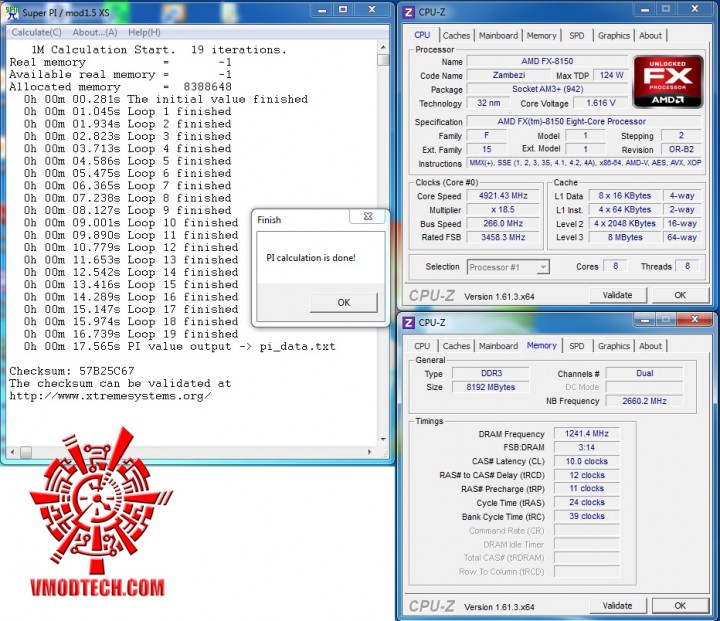
Task: Close the Finish dialog with X button
Action: click(x=367, y=216)
